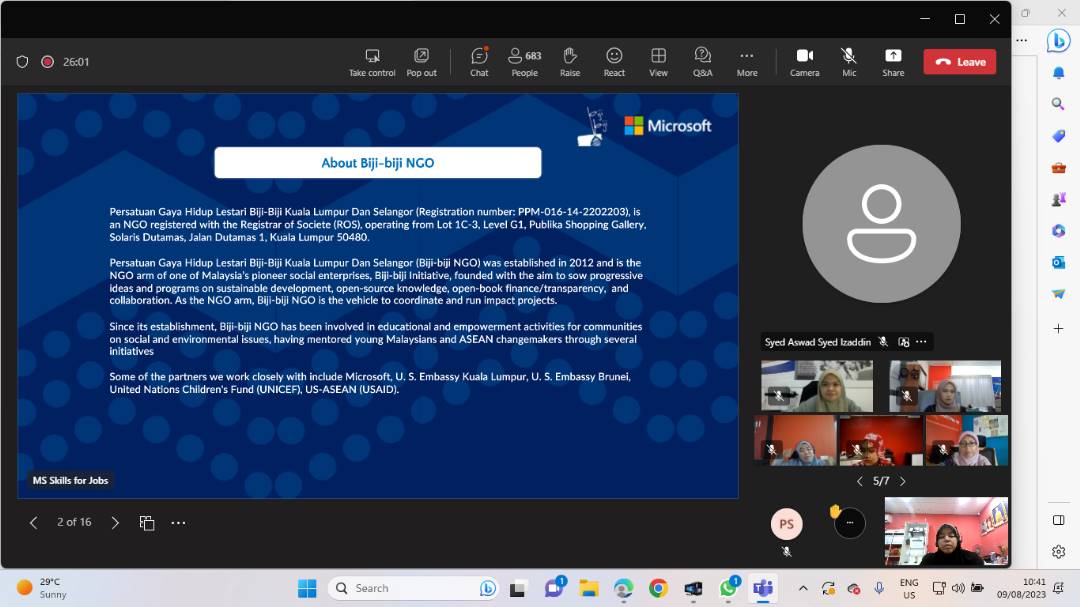Click the About Biji-biji NGO slide title
Viewport: 1080px width, 607px height.
[x=377, y=163]
